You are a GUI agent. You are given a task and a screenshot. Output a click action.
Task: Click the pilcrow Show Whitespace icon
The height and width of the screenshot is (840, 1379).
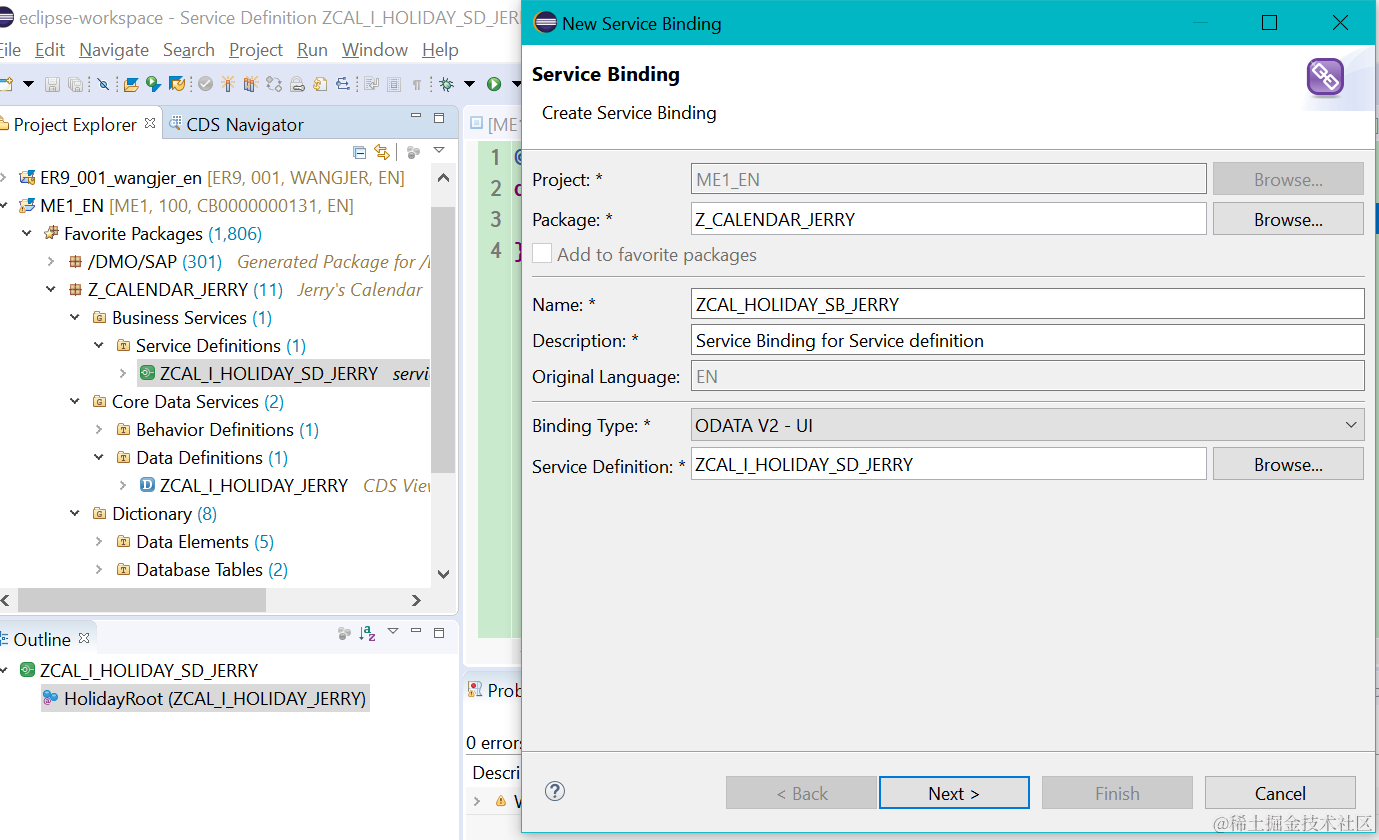(x=417, y=85)
